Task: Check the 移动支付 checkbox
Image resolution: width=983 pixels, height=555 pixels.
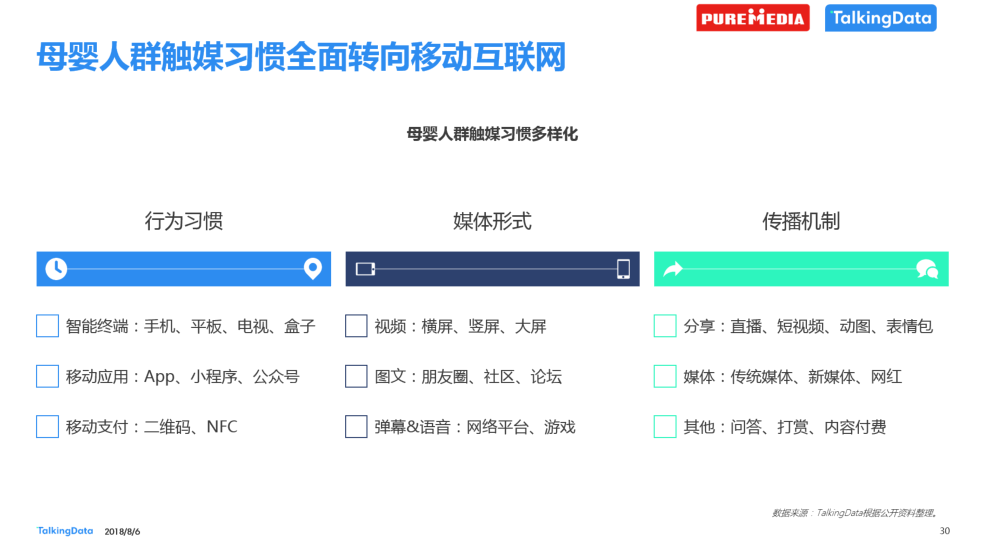Action: coord(48,426)
